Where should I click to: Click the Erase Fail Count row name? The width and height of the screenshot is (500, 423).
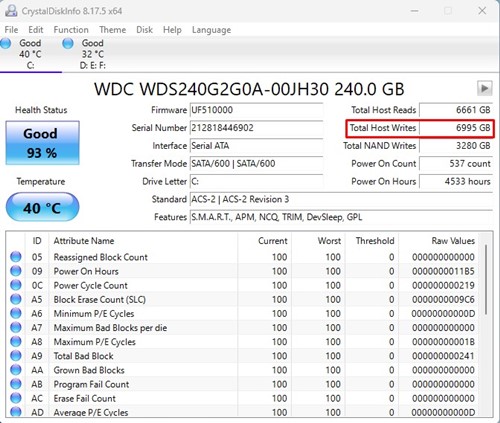[85, 398]
